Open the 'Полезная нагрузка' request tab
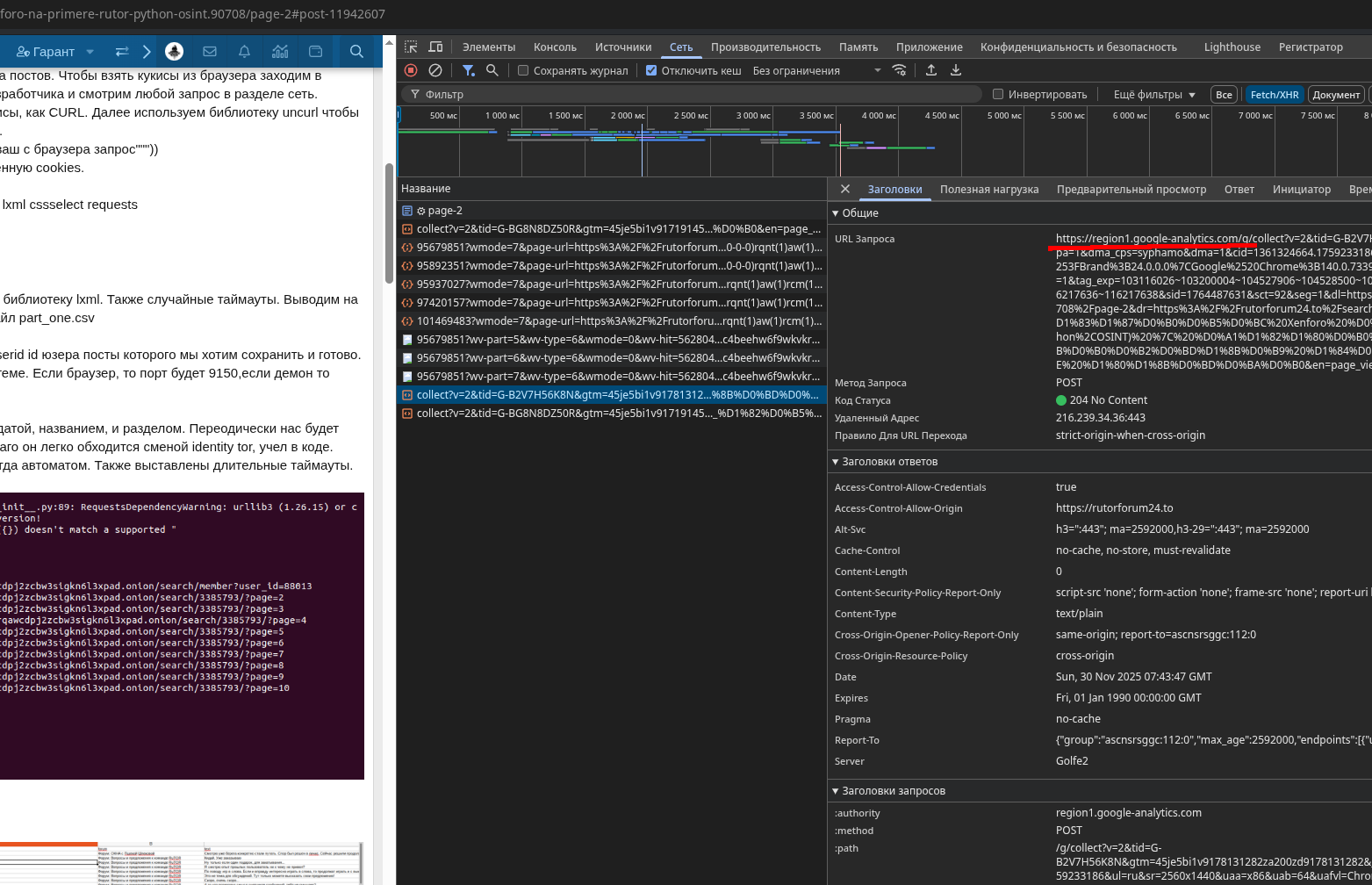The image size is (1372, 885). [x=989, y=189]
